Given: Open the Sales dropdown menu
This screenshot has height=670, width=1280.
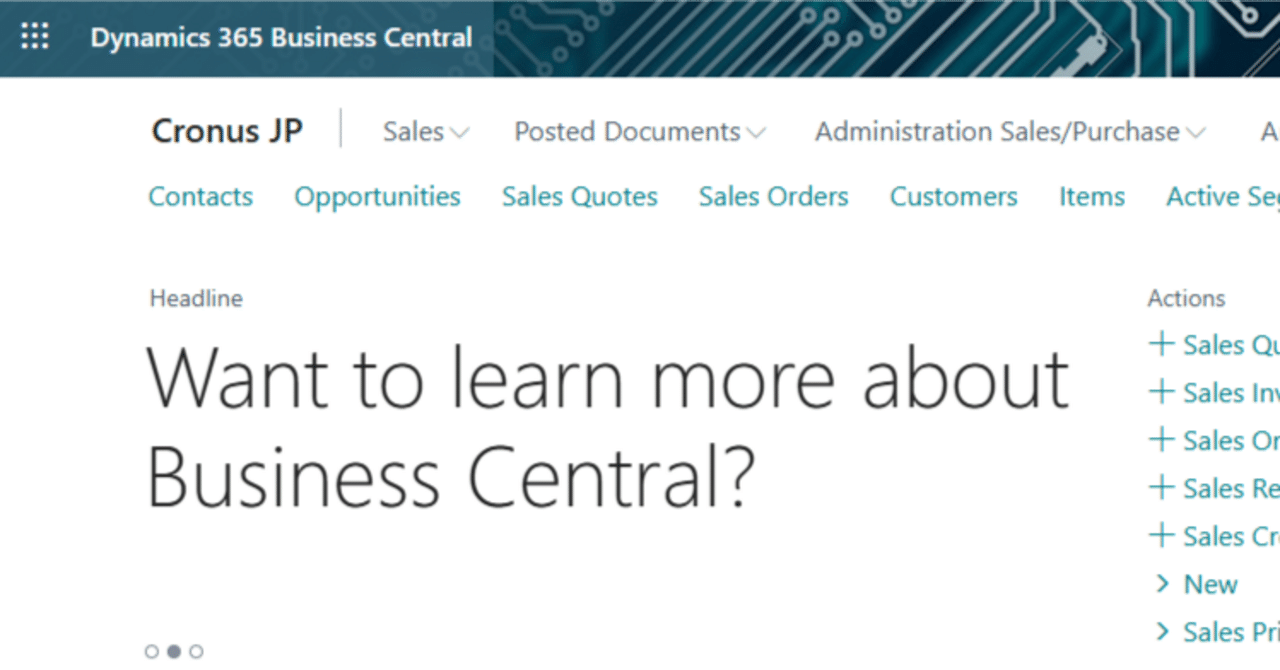Looking at the screenshot, I should (x=425, y=131).
